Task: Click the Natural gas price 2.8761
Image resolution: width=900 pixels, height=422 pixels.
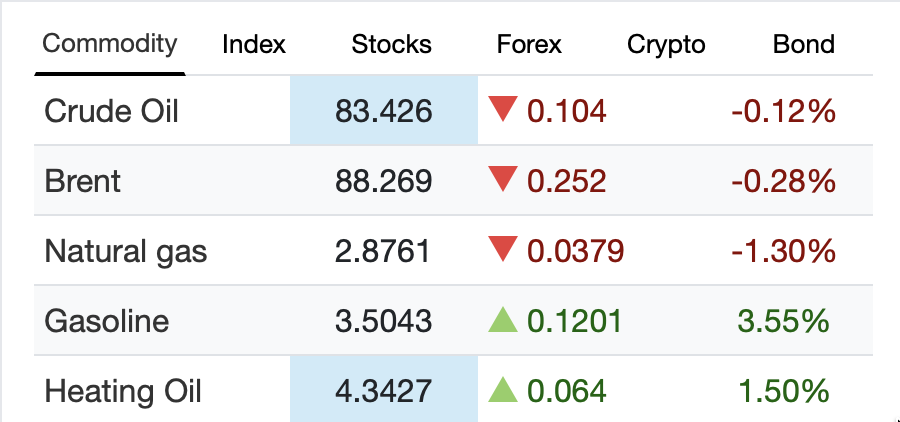Action: click(382, 251)
